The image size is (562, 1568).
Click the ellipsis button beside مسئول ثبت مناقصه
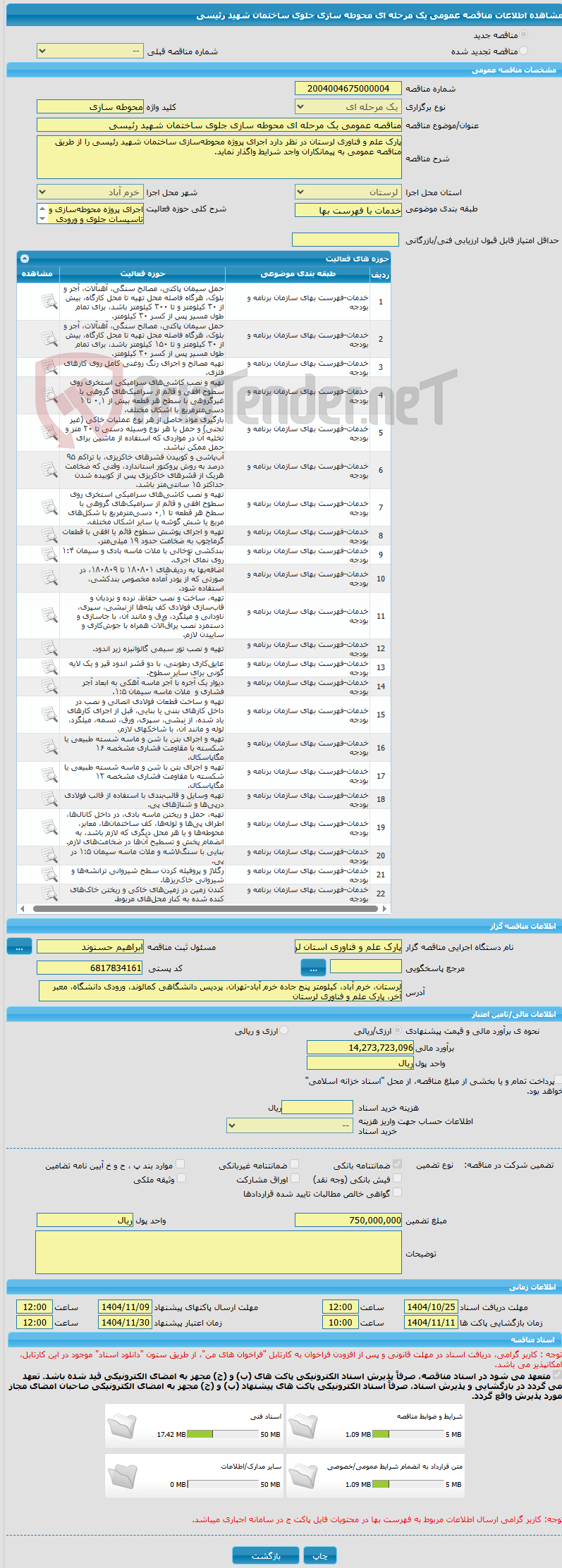click(19, 947)
